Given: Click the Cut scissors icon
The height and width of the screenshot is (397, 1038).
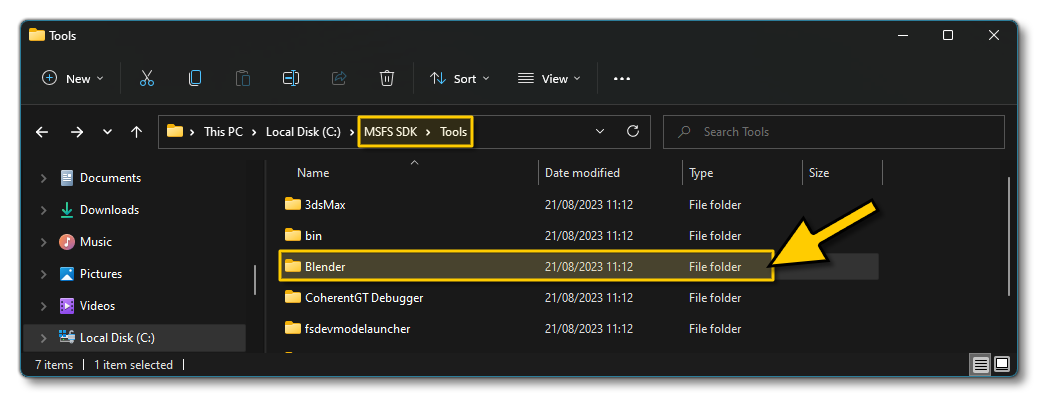Looking at the screenshot, I should point(147,78).
